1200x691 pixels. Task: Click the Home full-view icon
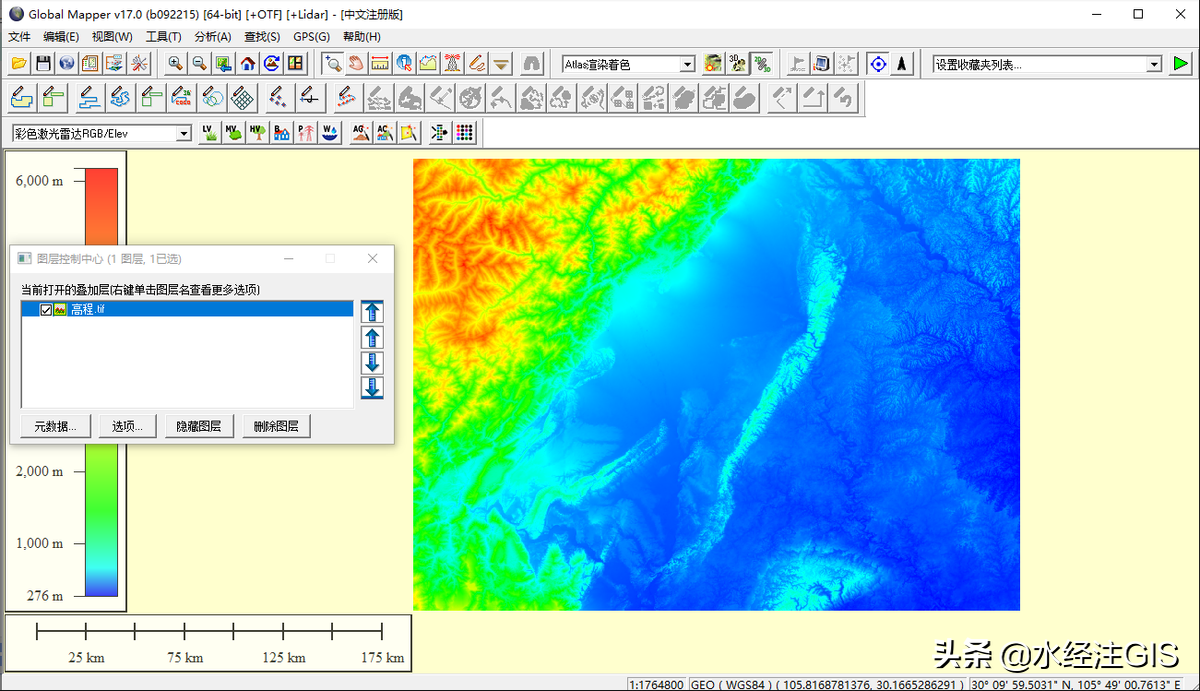(x=247, y=63)
